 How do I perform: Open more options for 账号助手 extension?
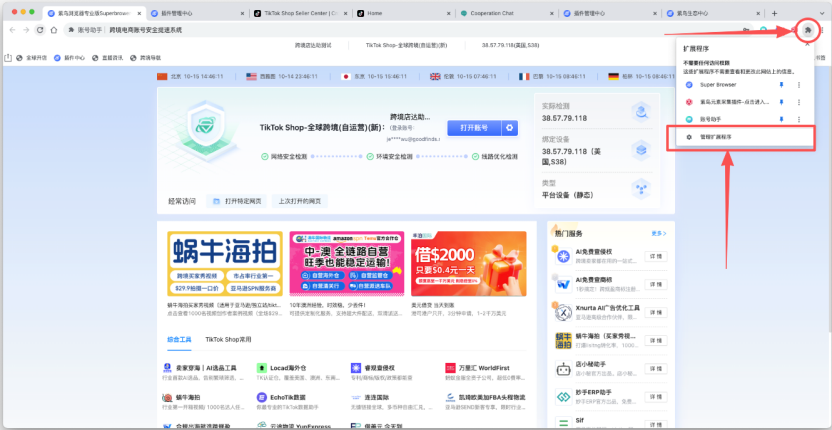tap(798, 117)
